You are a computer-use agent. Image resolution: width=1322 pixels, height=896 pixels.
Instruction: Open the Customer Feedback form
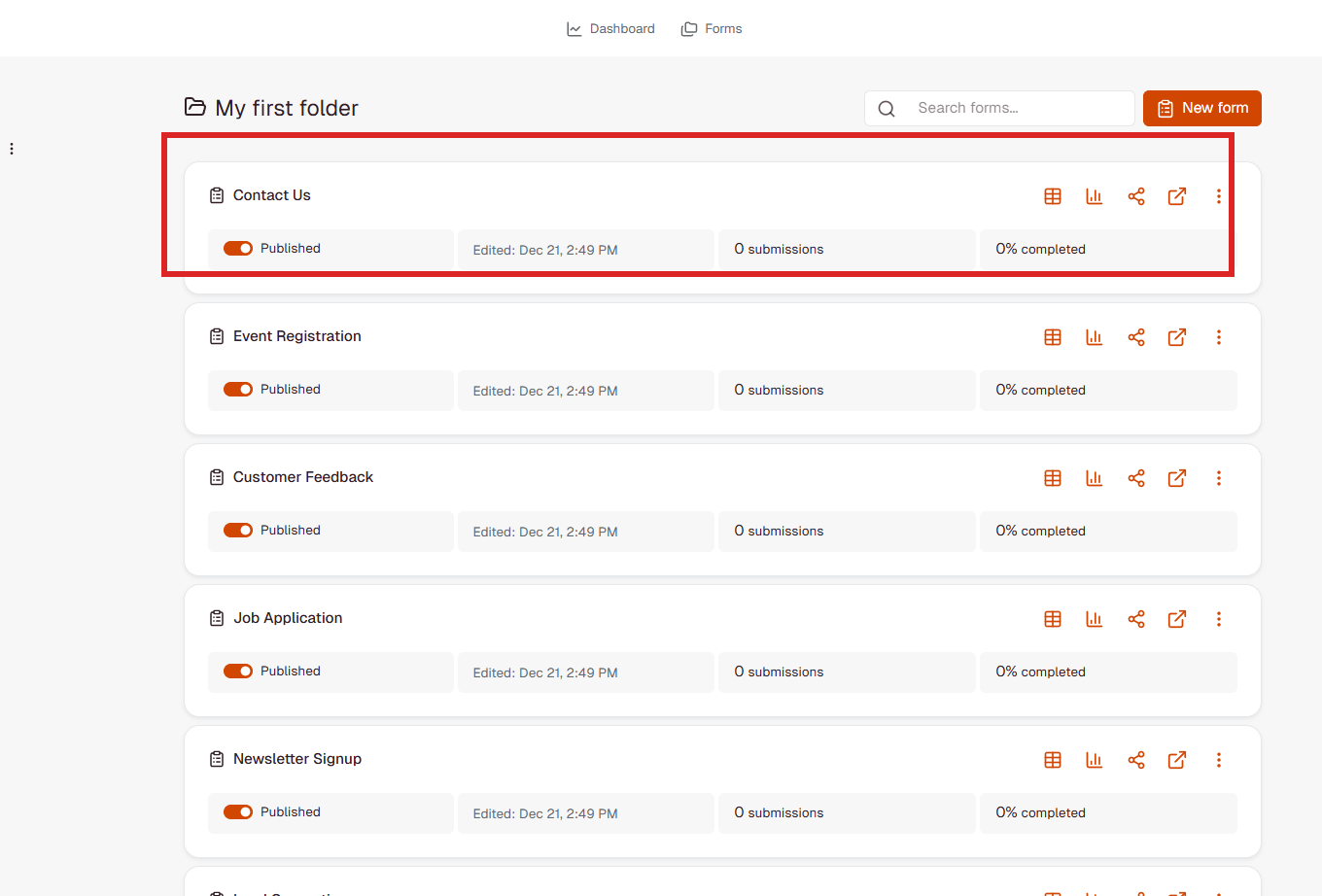point(302,477)
